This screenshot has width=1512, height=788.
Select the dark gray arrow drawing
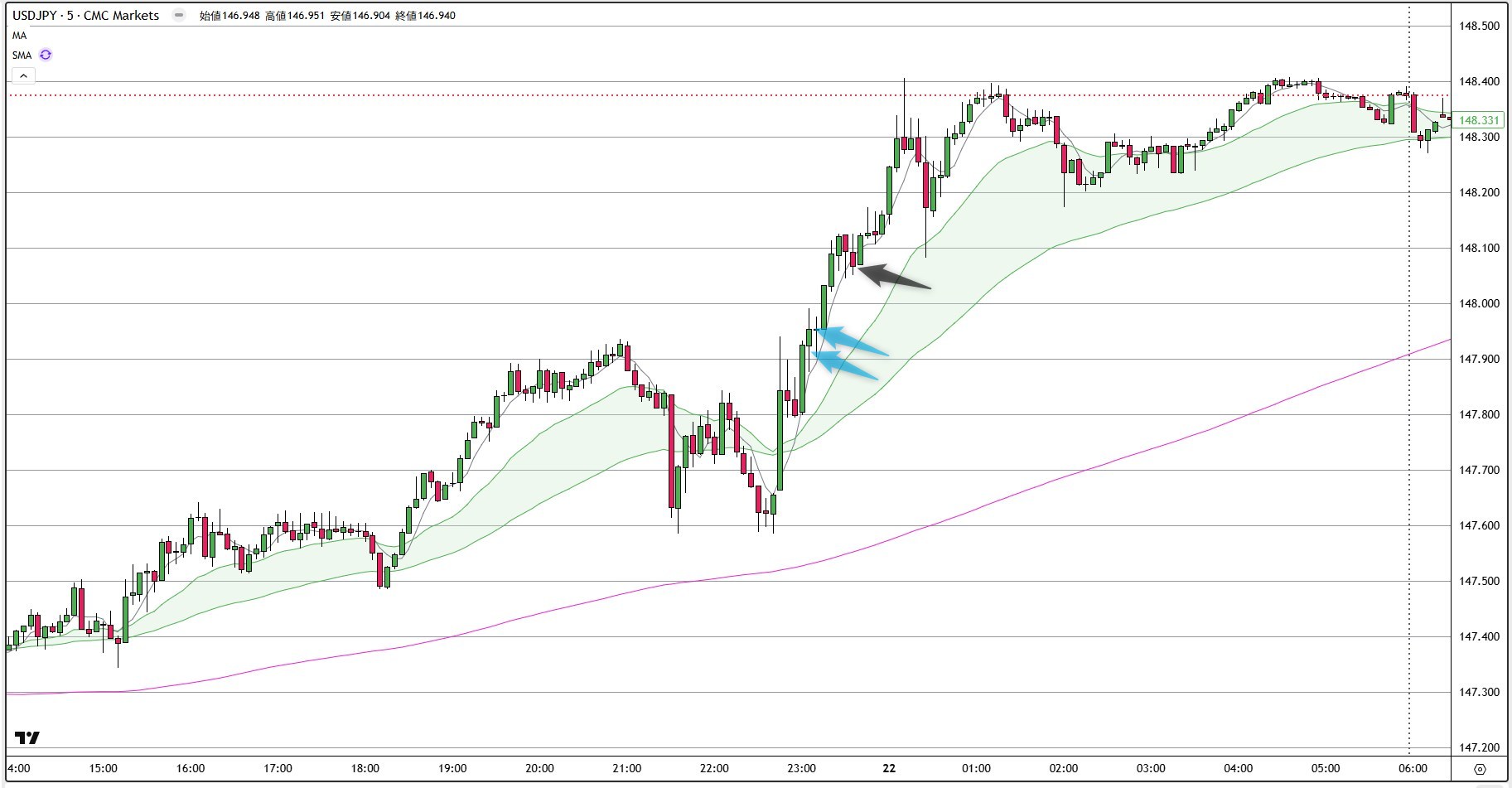(895, 278)
